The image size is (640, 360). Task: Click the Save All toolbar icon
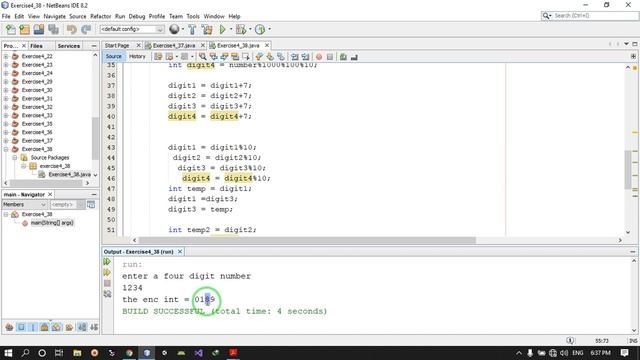coord(53,29)
